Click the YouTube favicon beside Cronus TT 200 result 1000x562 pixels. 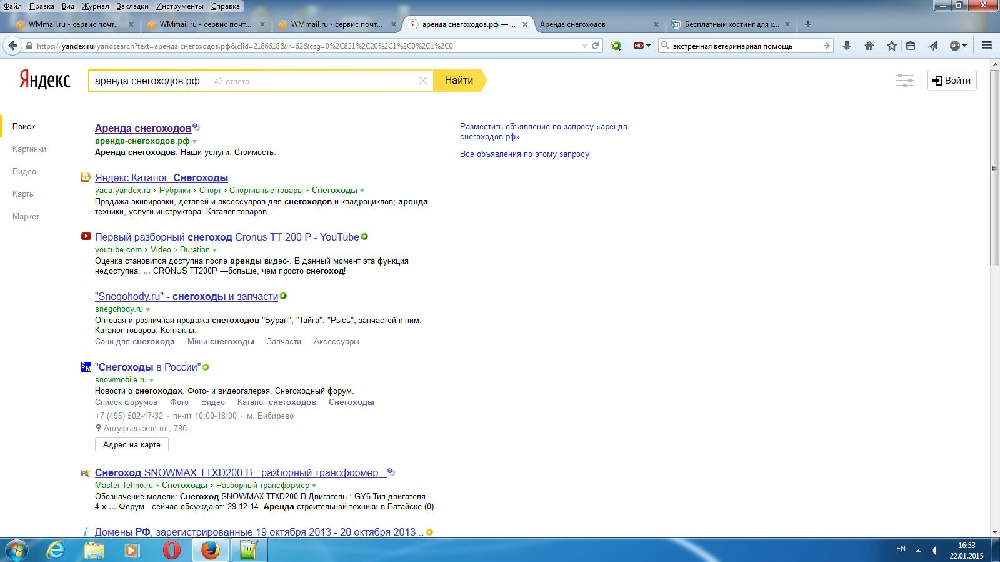[86, 237]
